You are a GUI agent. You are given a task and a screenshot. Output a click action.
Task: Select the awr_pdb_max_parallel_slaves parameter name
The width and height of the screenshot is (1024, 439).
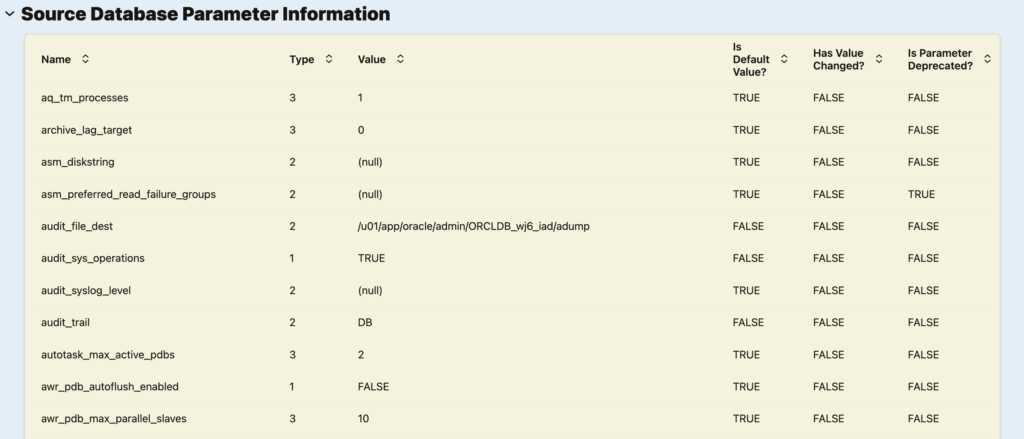coord(113,418)
